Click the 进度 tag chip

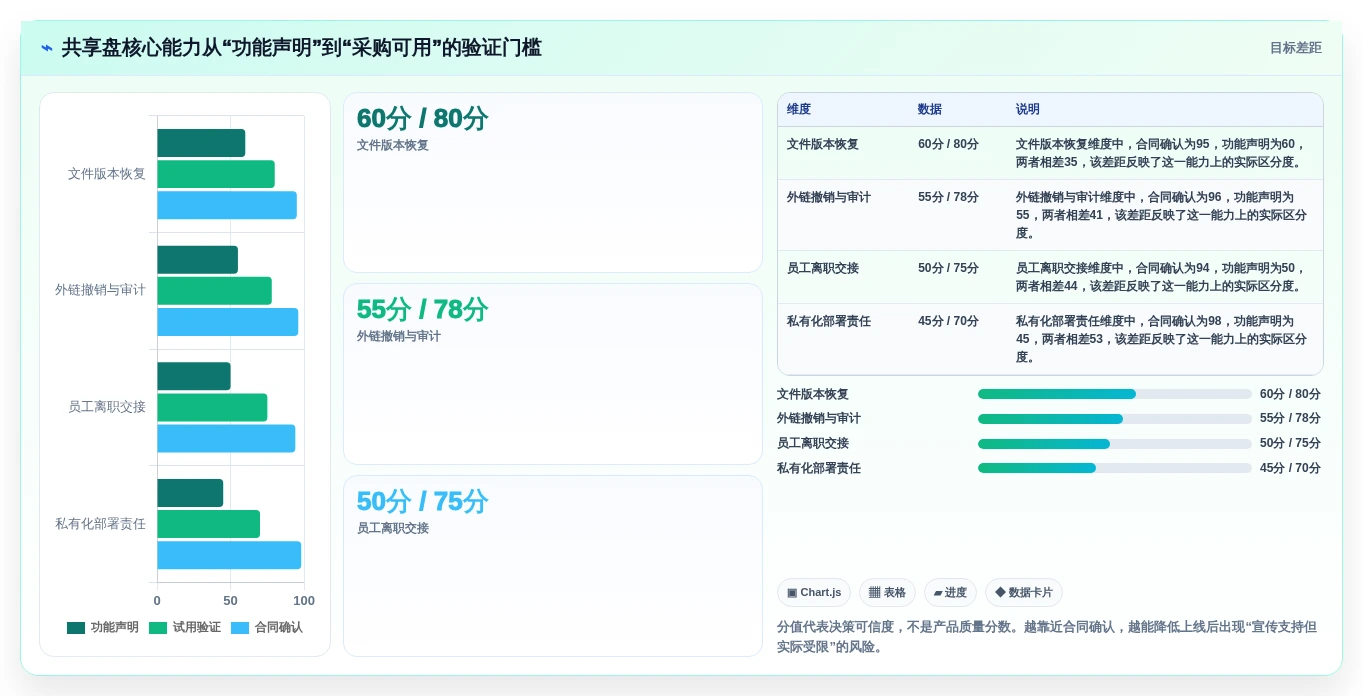pos(950,593)
